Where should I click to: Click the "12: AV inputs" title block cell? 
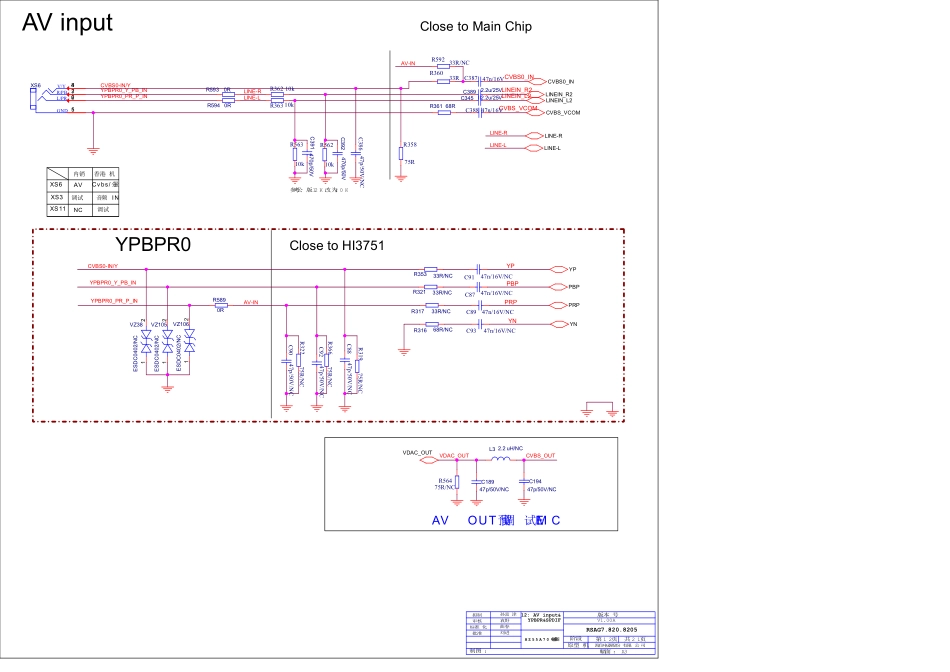[x=542, y=615]
